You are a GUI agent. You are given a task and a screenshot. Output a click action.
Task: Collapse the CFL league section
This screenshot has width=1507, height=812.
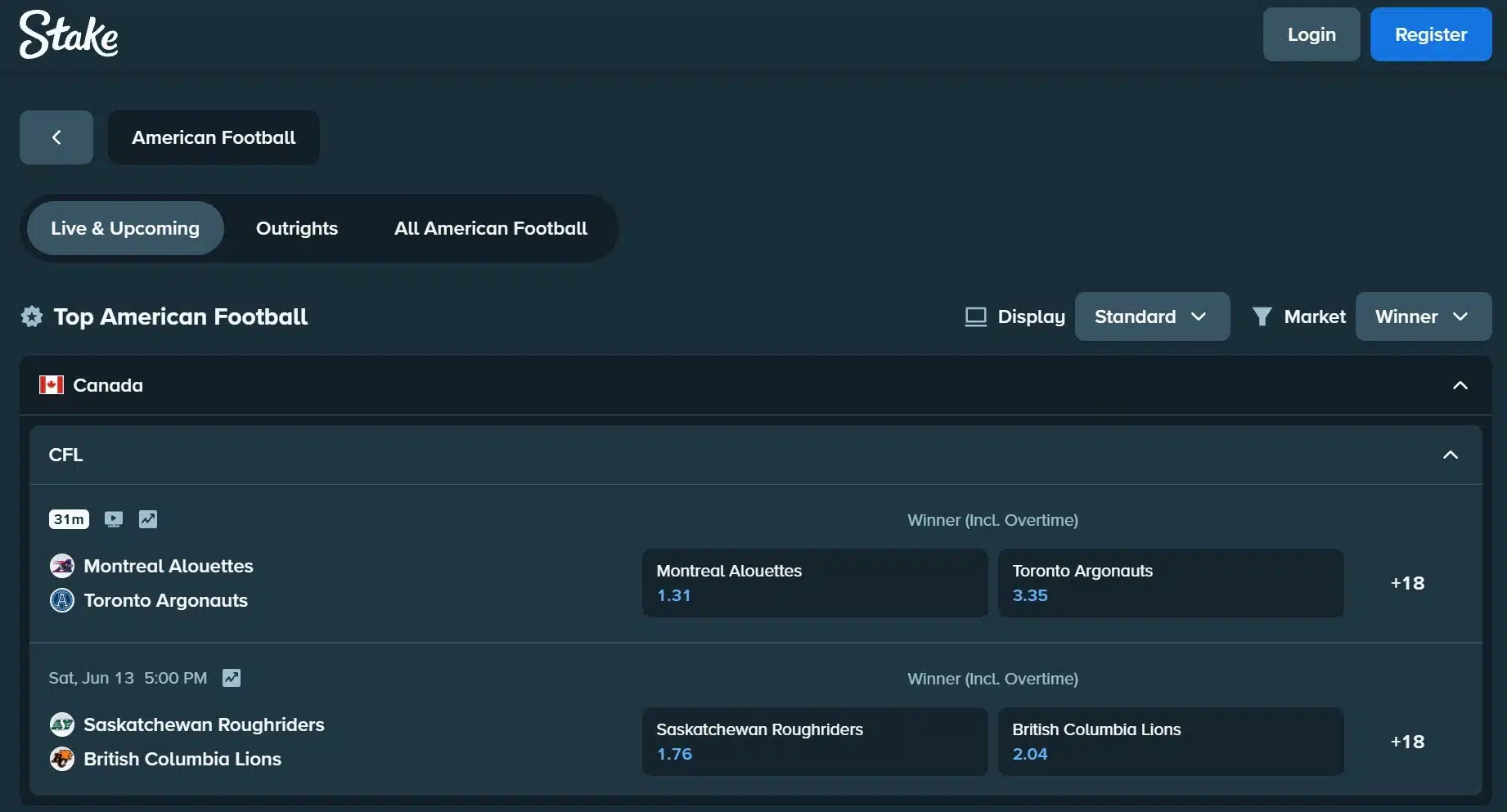(x=1450, y=455)
